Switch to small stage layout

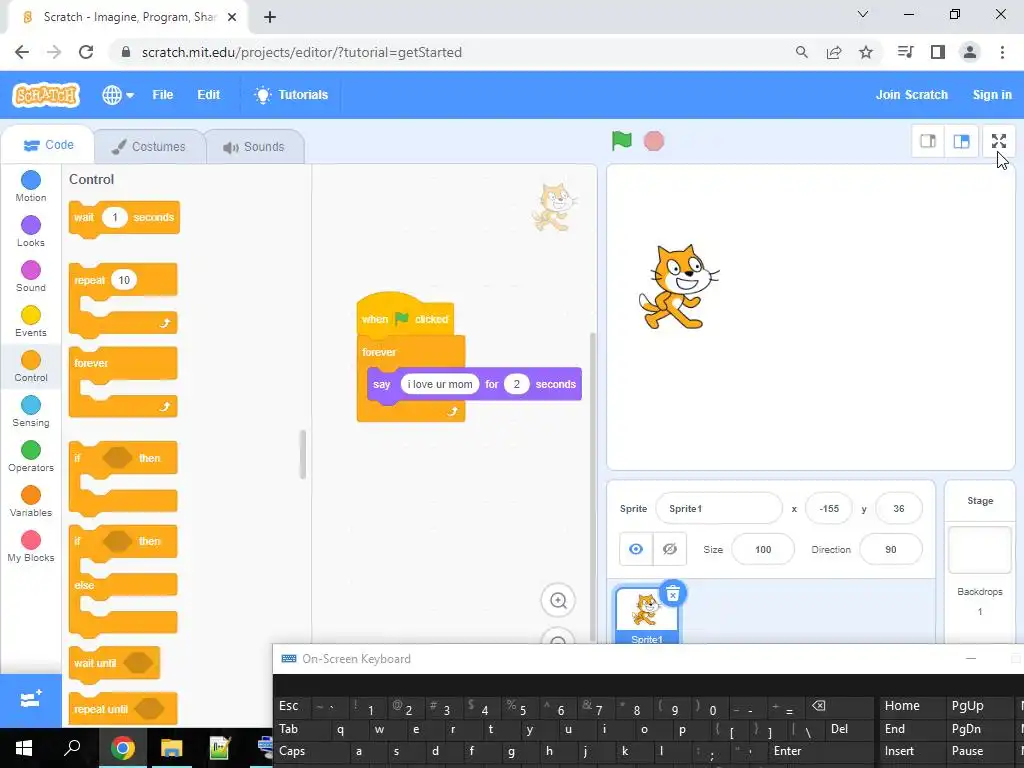[x=927, y=141]
